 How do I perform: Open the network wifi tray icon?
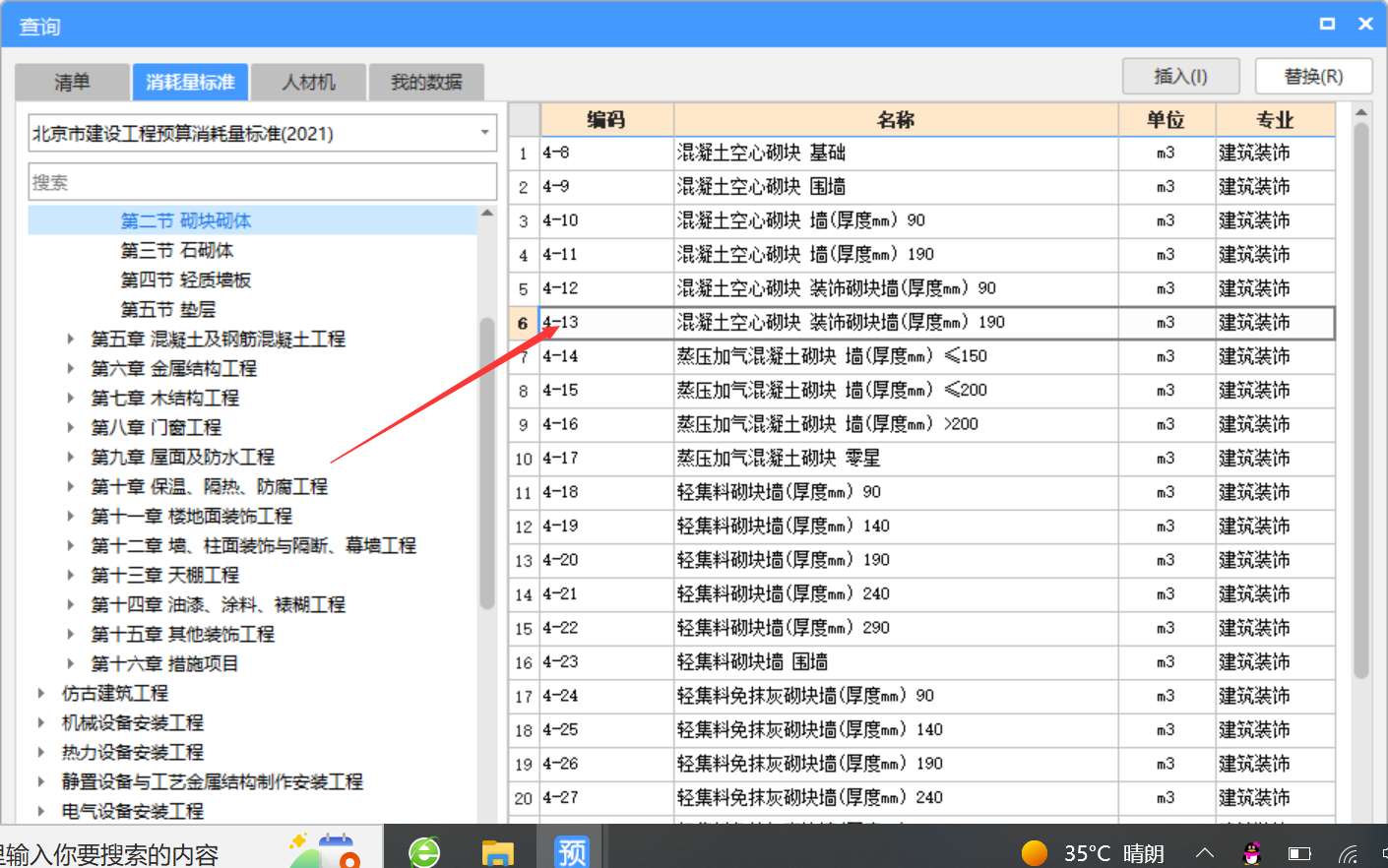[x=1348, y=853]
